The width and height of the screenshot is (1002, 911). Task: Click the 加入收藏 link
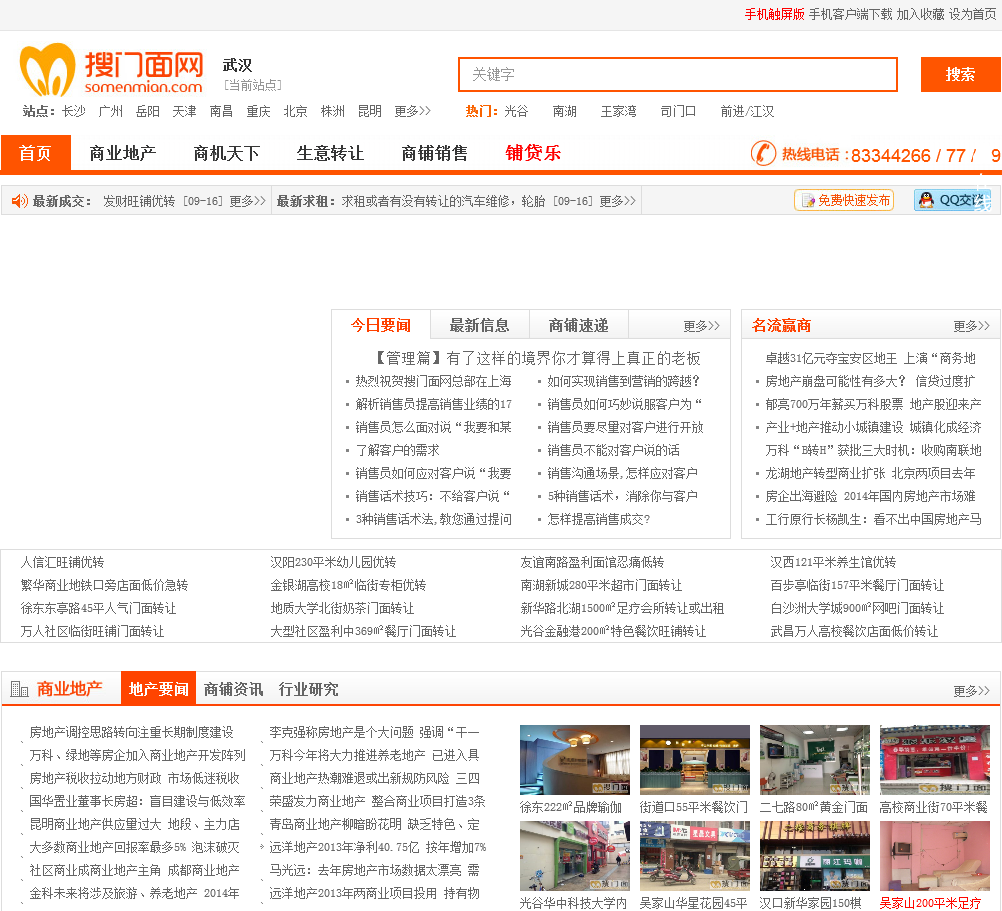[x=920, y=14]
